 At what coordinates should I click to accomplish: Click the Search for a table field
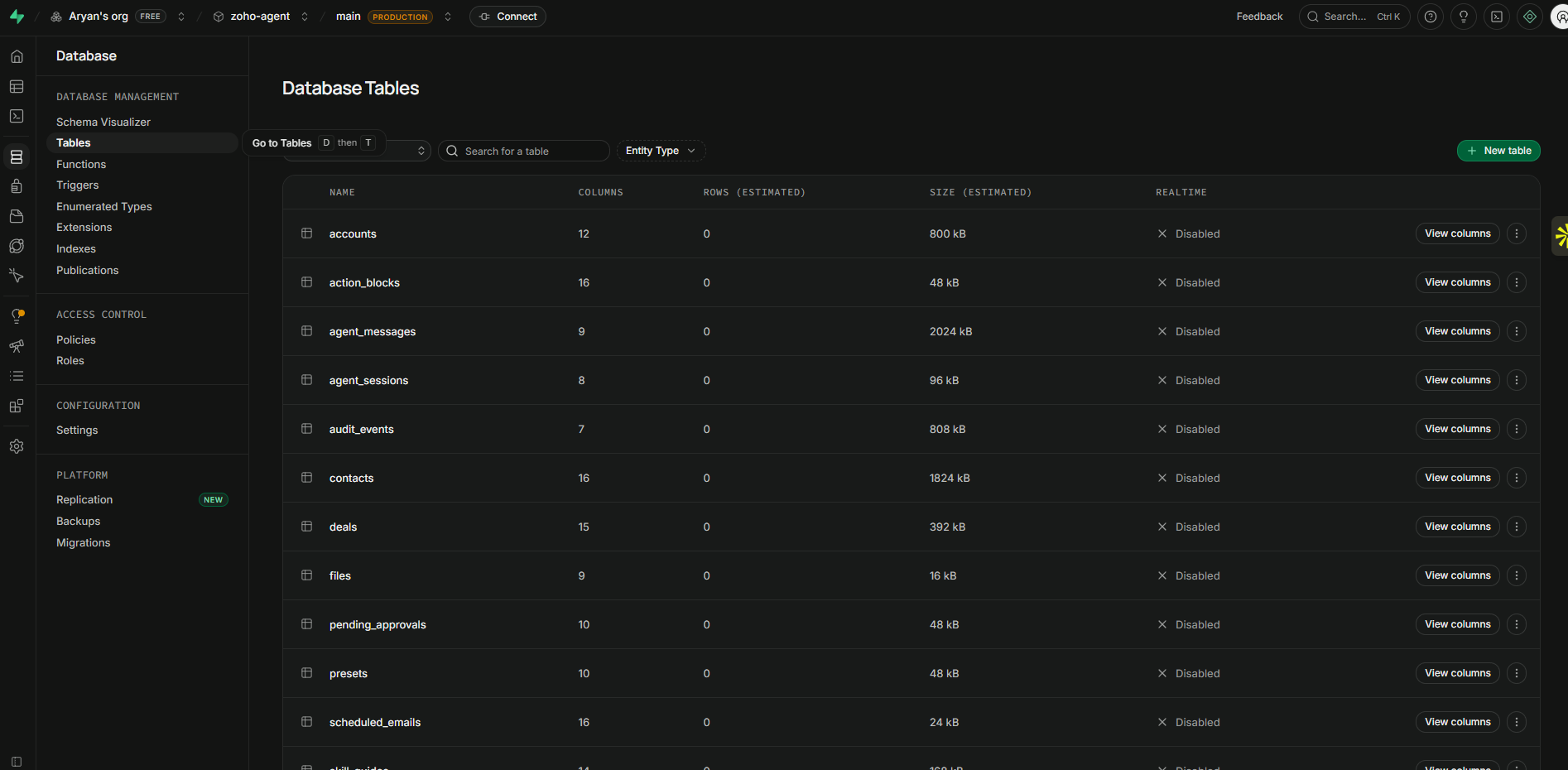click(x=524, y=151)
